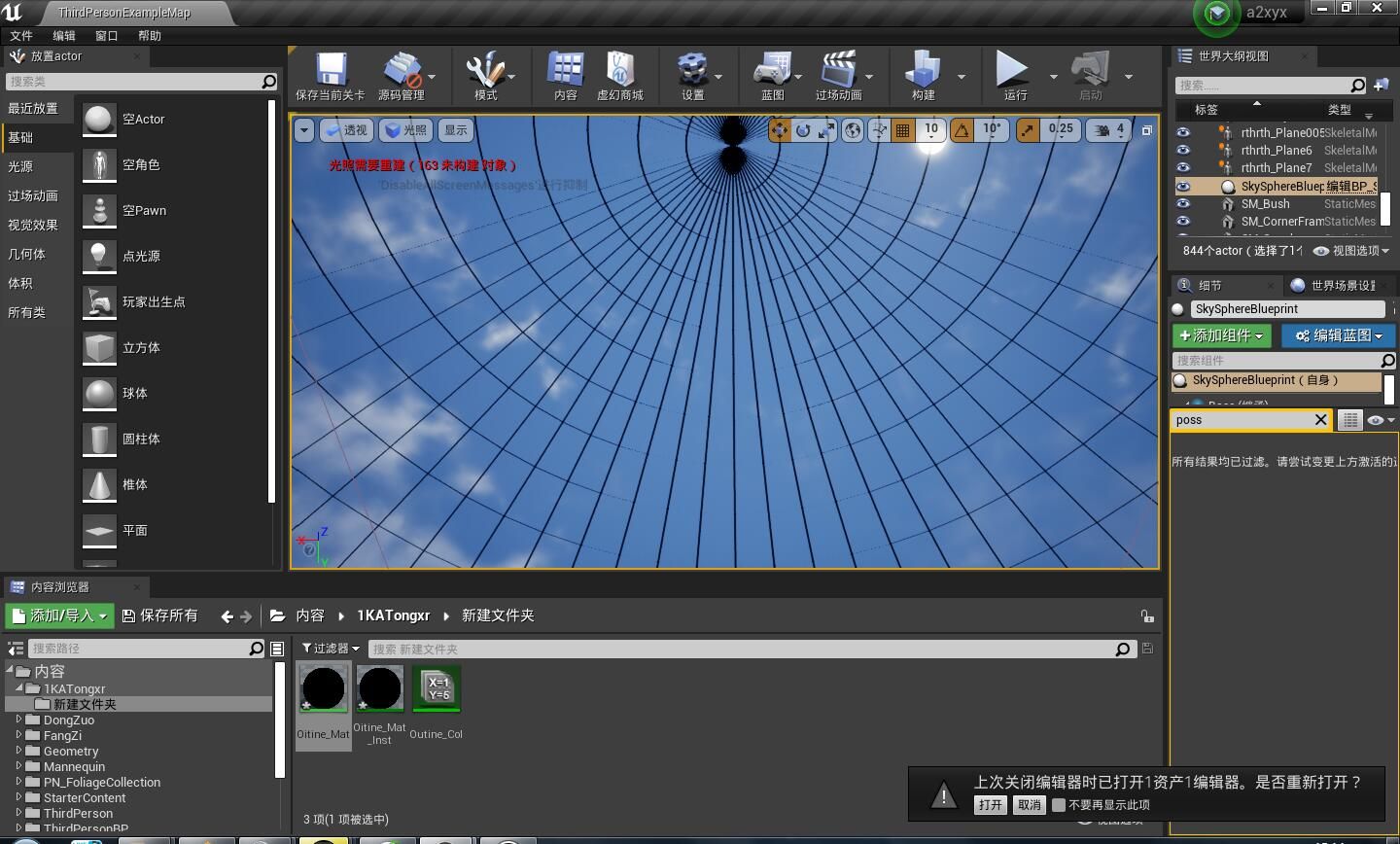Select the scale gizmo in the viewport

[825, 129]
